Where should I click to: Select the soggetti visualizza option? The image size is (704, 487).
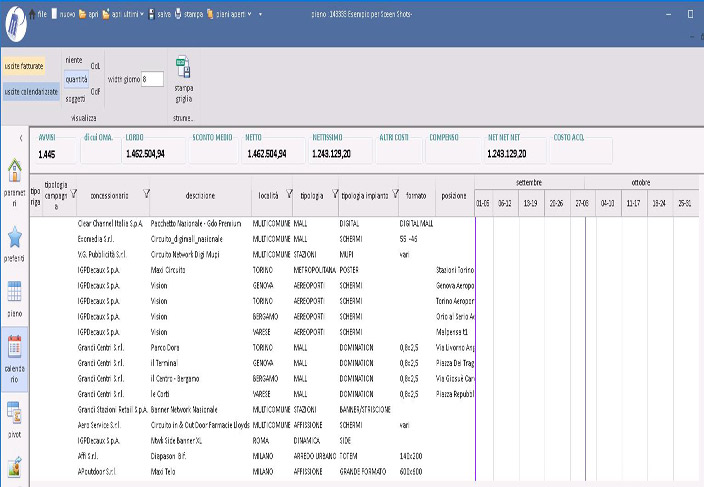[x=75, y=98]
